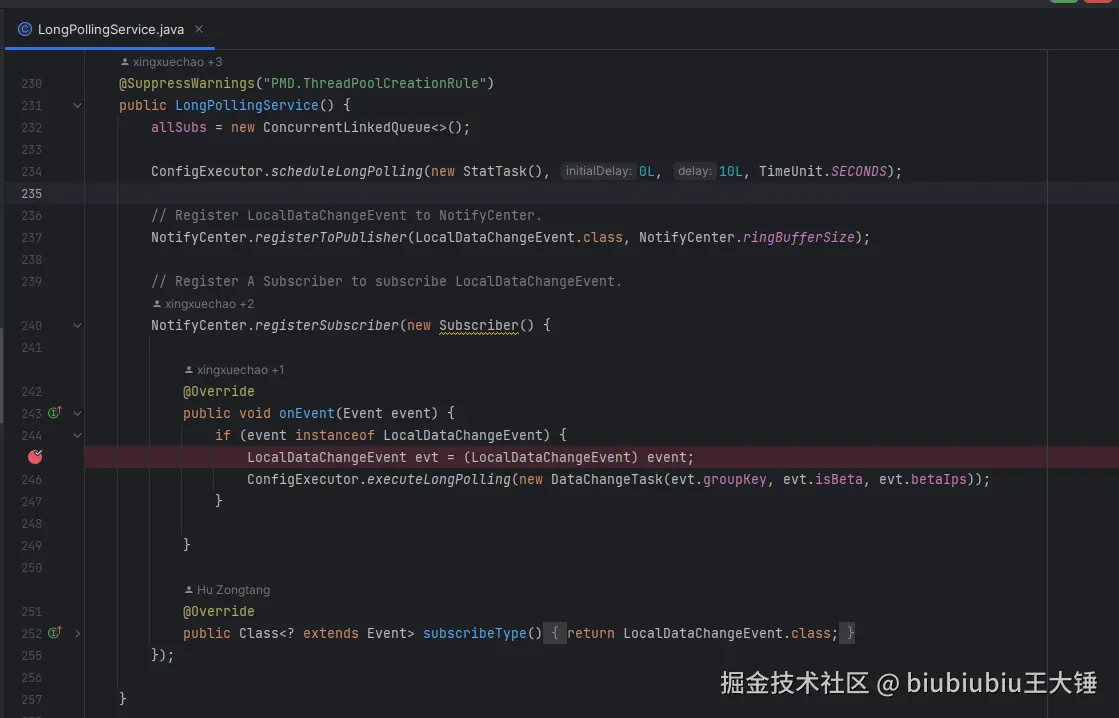Image resolution: width=1119 pixels, height=718 pixels.
Task: Click the @SuppressWarnings annotation
Action: [x=186, y=84]
